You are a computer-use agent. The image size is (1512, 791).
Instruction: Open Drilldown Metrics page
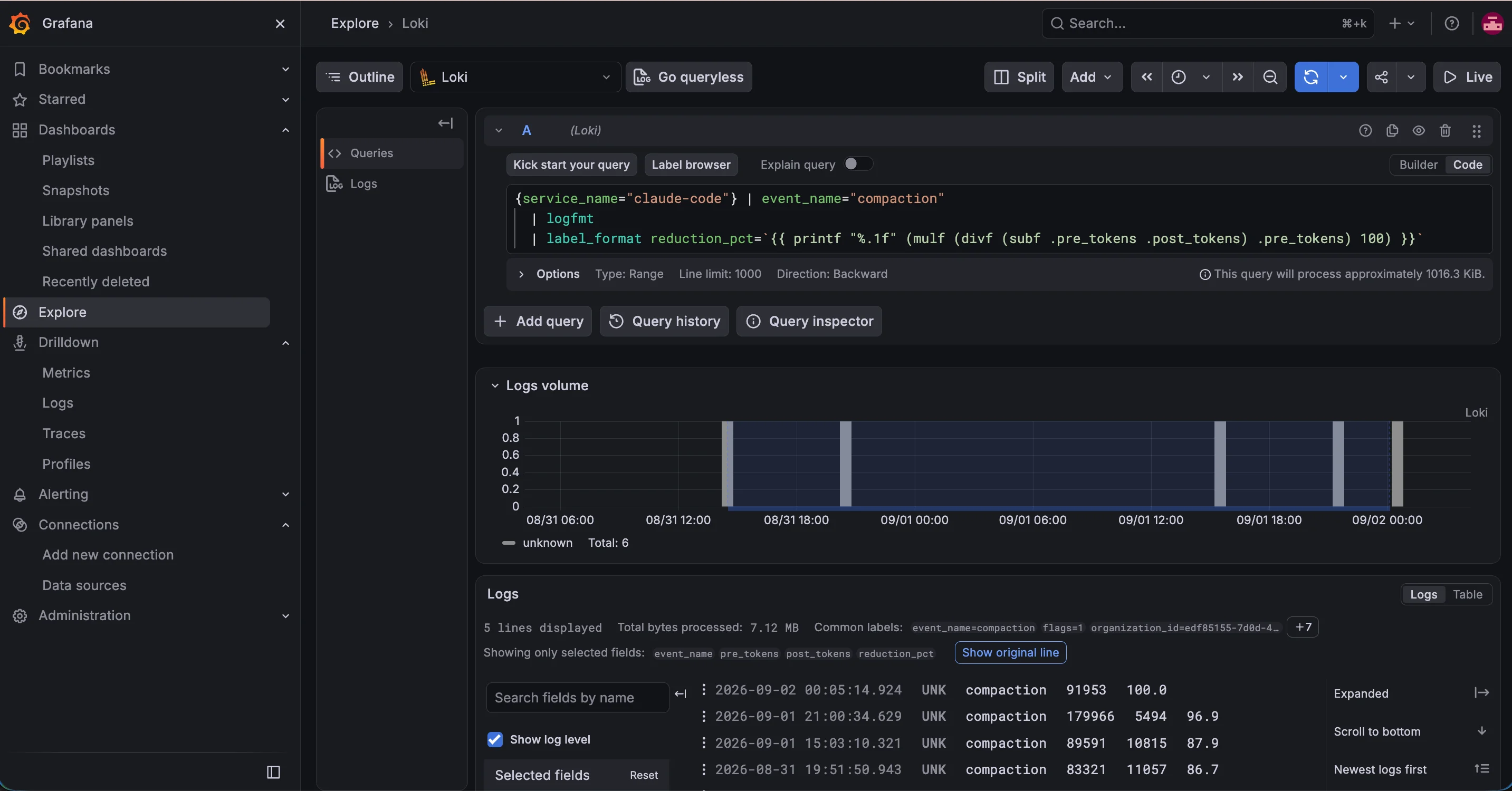(66, 373)
